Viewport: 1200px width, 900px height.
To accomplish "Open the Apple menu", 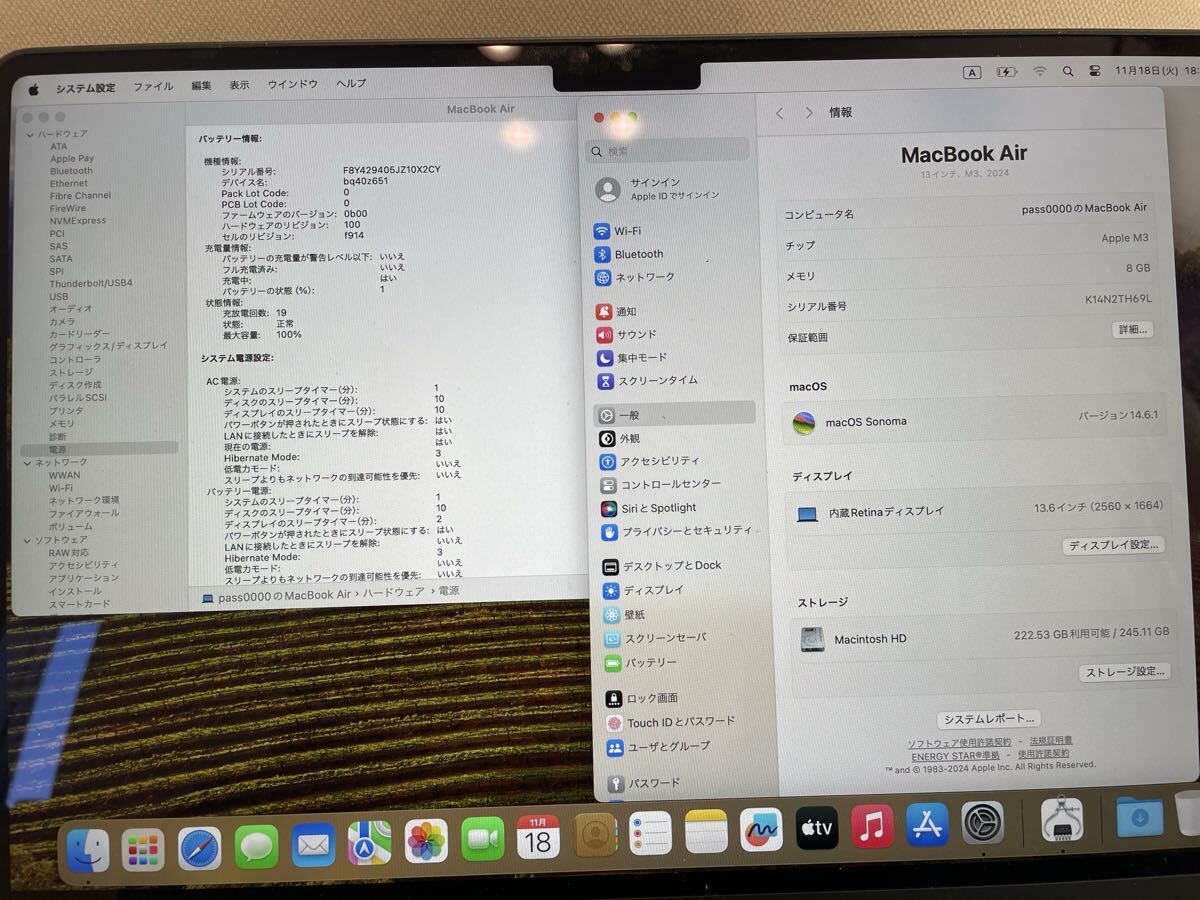I will click(x=32, y=89).
